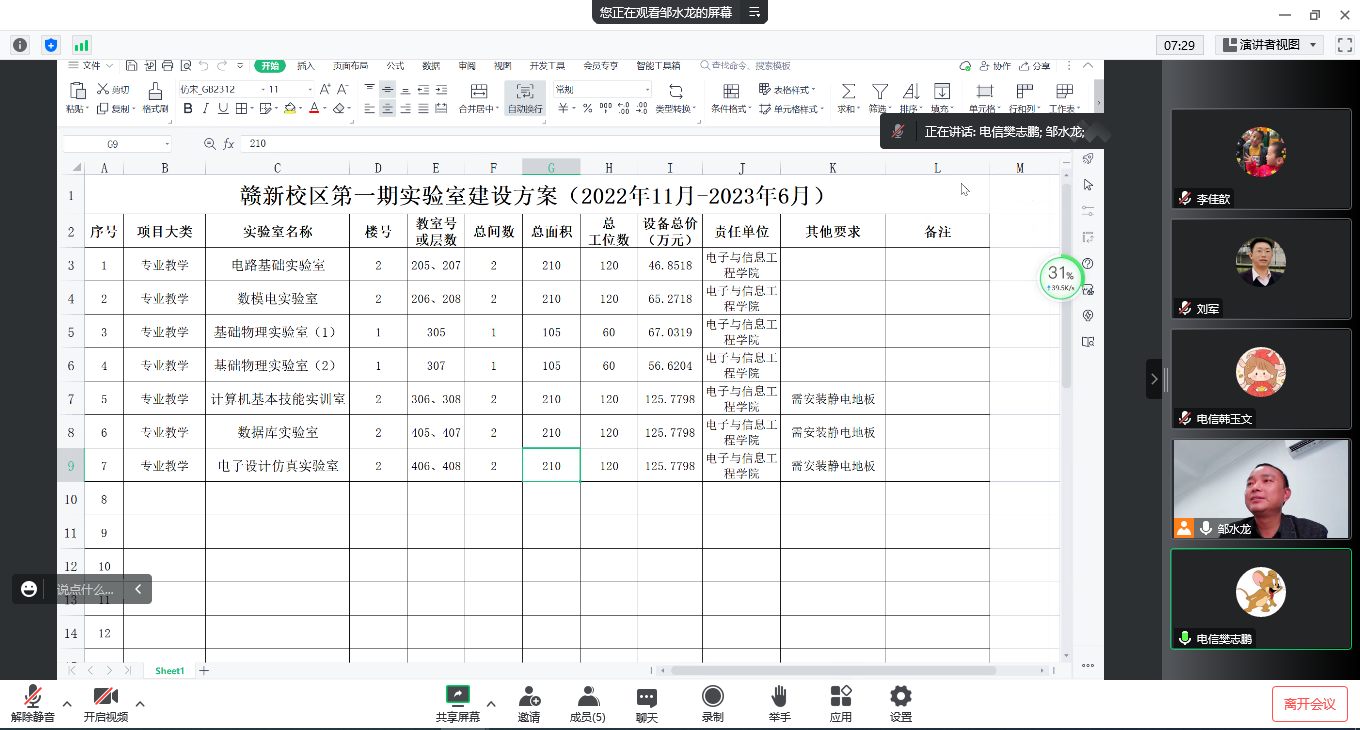Viewport: 1360px width, 730px height.
Task: Unmute microphone with 解除静音
Action: [x=32, y=704]
